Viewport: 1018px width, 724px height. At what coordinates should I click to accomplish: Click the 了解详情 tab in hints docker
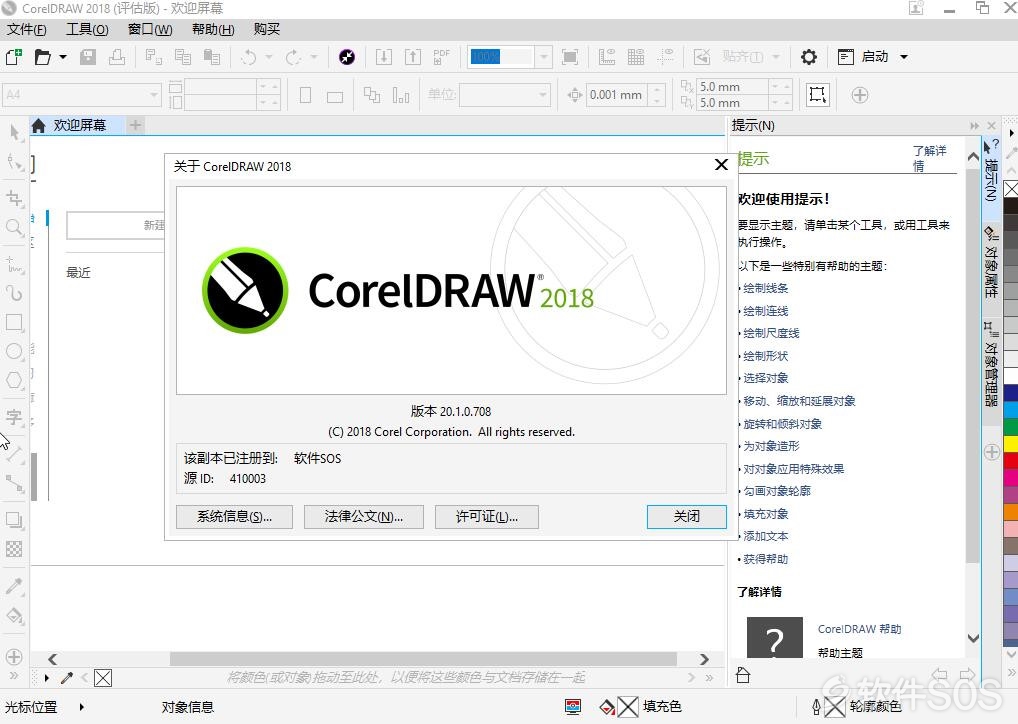930,158
